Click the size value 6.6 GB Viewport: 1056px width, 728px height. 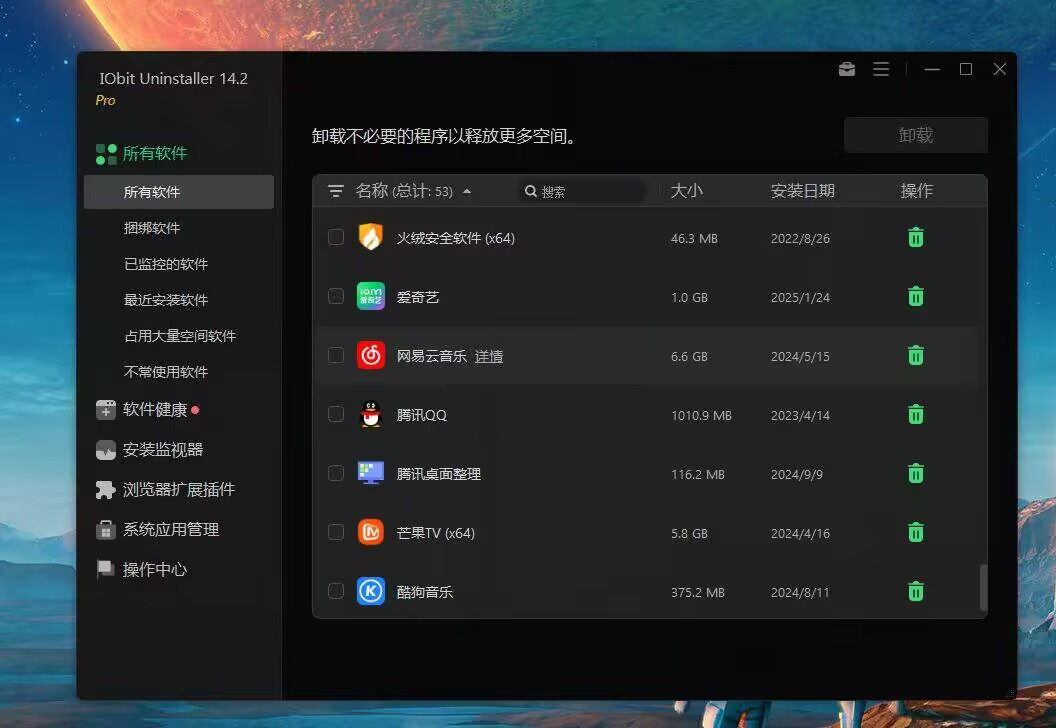(x=689, y=356)
